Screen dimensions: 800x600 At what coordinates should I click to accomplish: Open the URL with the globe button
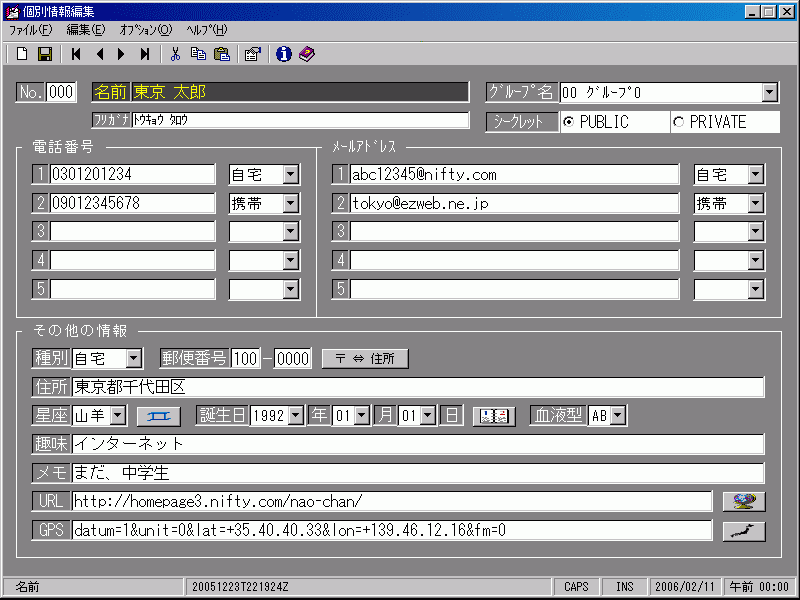pos(744,502)
